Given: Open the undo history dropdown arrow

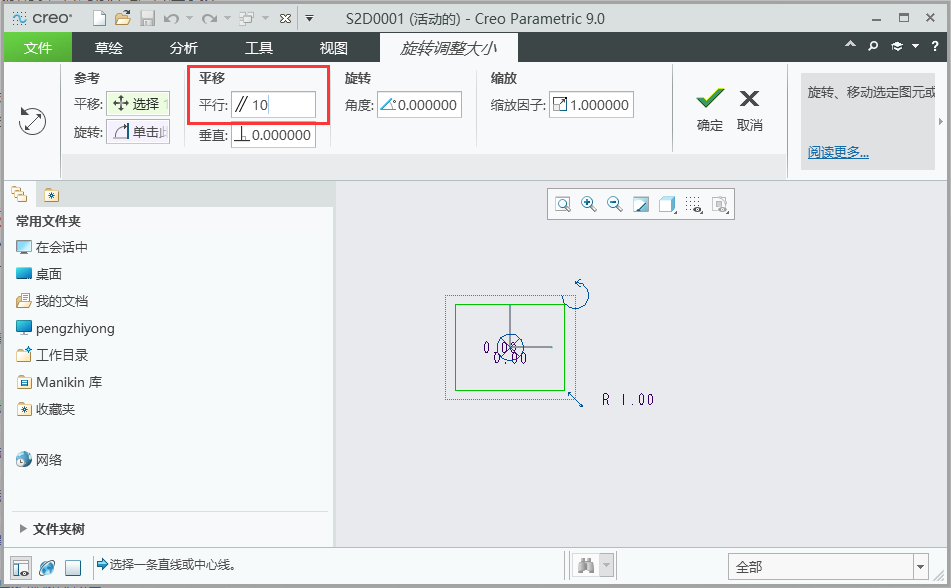Looking at the screenshot, I should (x=189, y=19).
